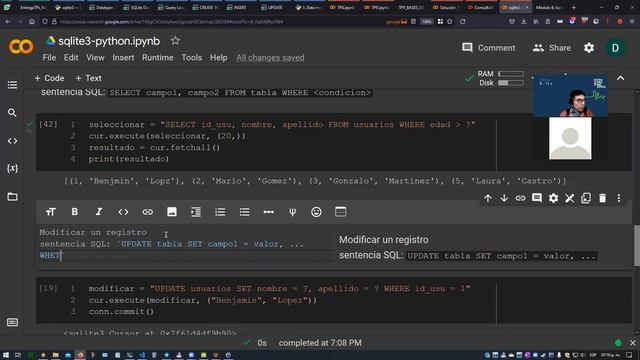Move the selected cell up
This screenshot has width=640, height=360.
(488, 198)
